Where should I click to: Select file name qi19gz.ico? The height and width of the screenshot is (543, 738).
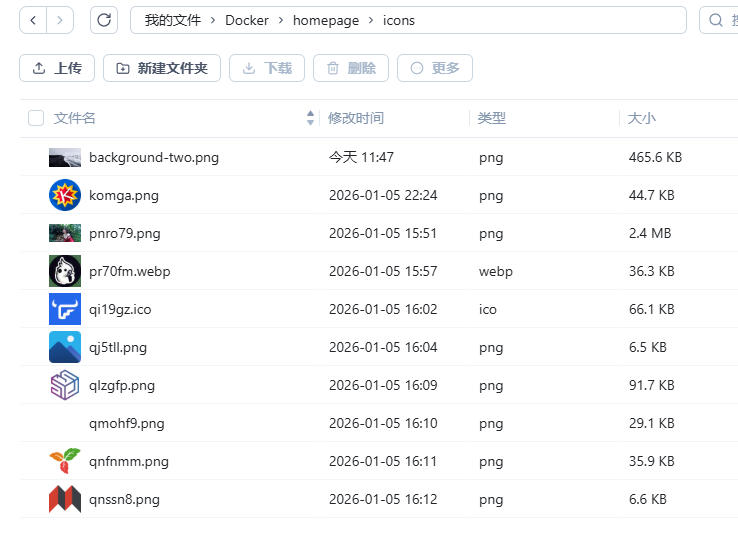[x=120, y=310]
